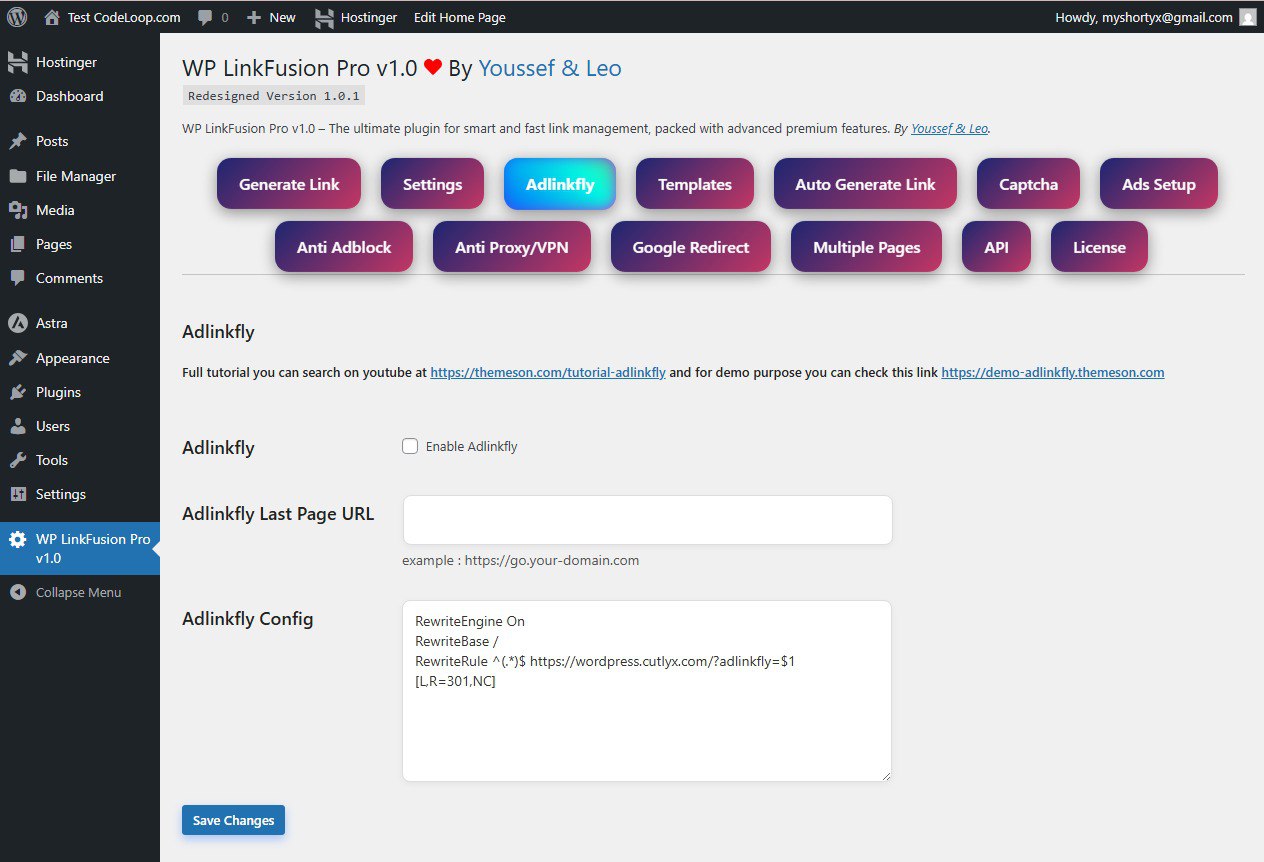Open the Google Redirect tab
The width and height of the screenshot is (1264, 862).
coord(691,247)
